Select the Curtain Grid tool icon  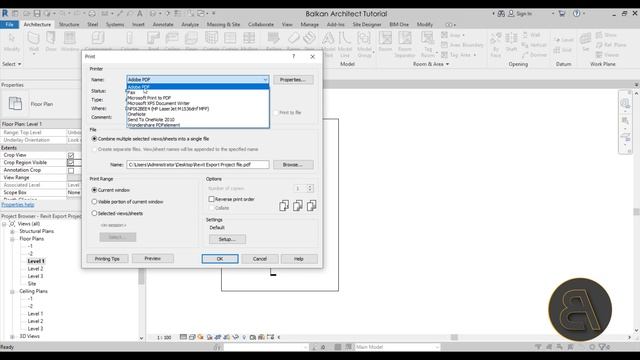(230, 39)
